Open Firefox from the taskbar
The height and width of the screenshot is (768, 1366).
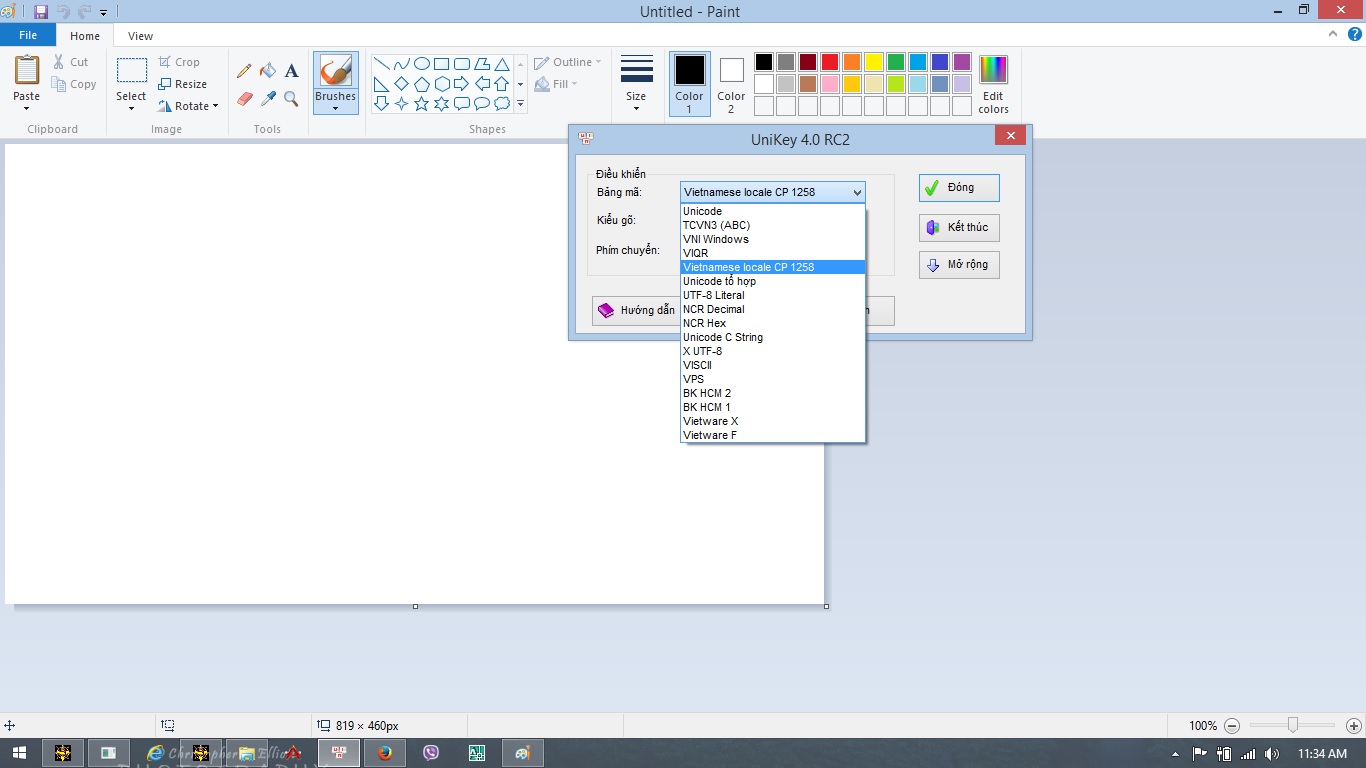coord(385,753)
